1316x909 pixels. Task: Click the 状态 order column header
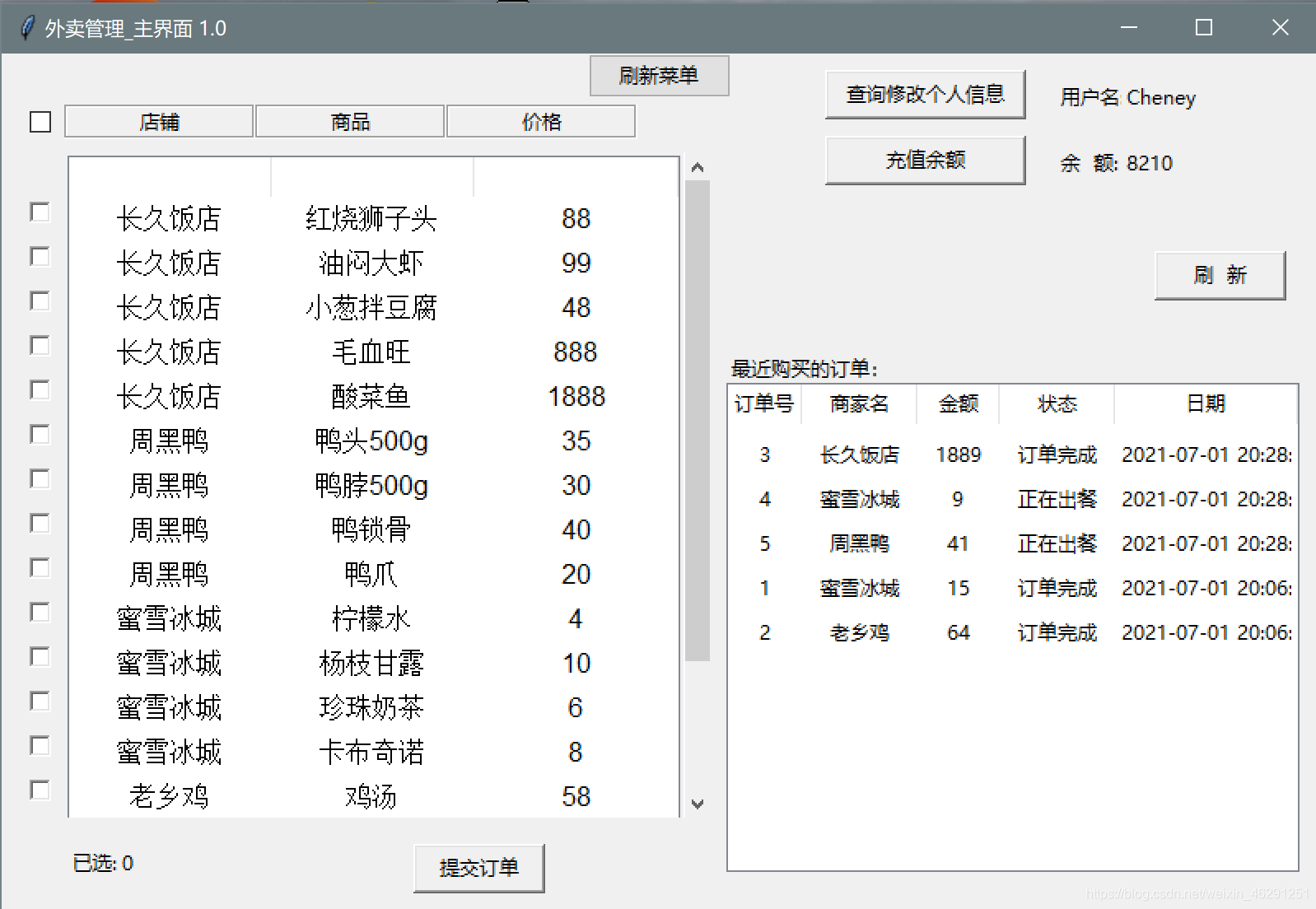pos(1057,403)
